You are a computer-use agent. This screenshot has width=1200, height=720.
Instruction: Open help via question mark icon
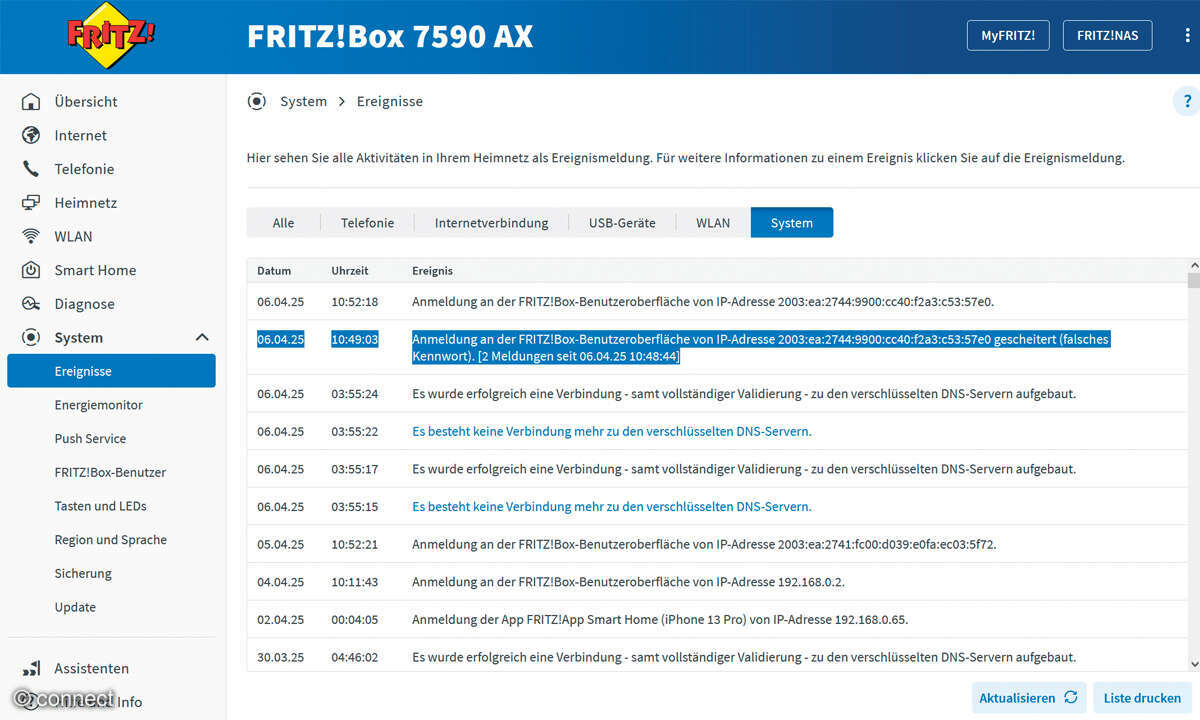pos(1187,101)
